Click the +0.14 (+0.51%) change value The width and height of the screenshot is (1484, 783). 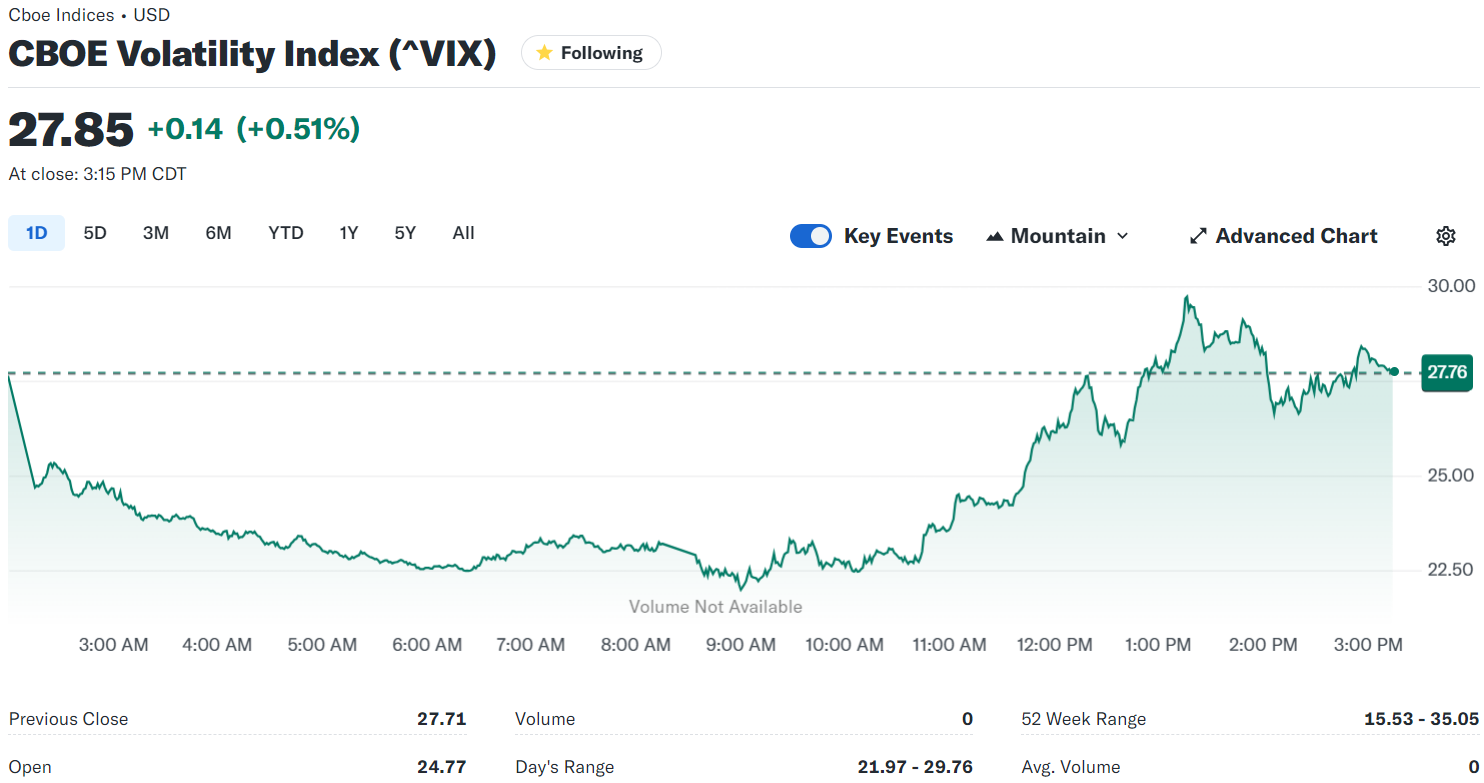254,129
